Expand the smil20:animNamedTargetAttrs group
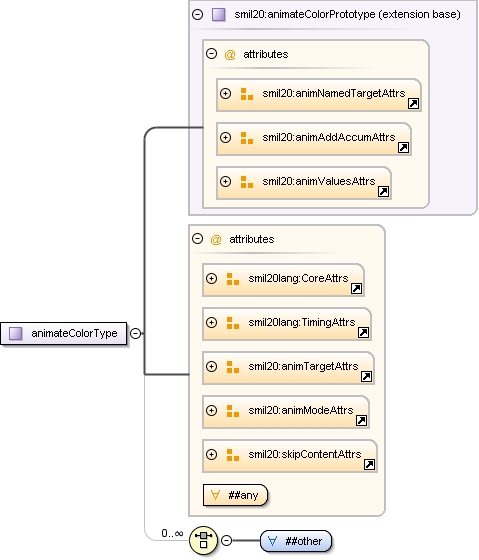 225,94
